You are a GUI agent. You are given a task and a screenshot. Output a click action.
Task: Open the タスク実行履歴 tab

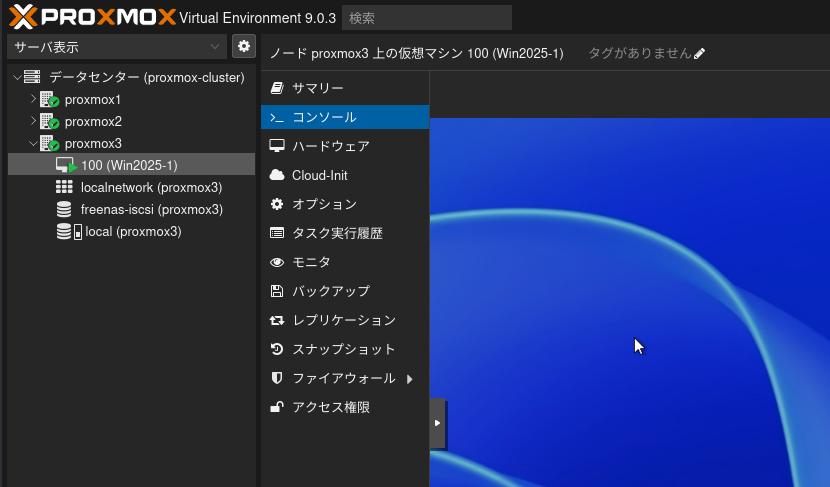[x=345, y=233]
